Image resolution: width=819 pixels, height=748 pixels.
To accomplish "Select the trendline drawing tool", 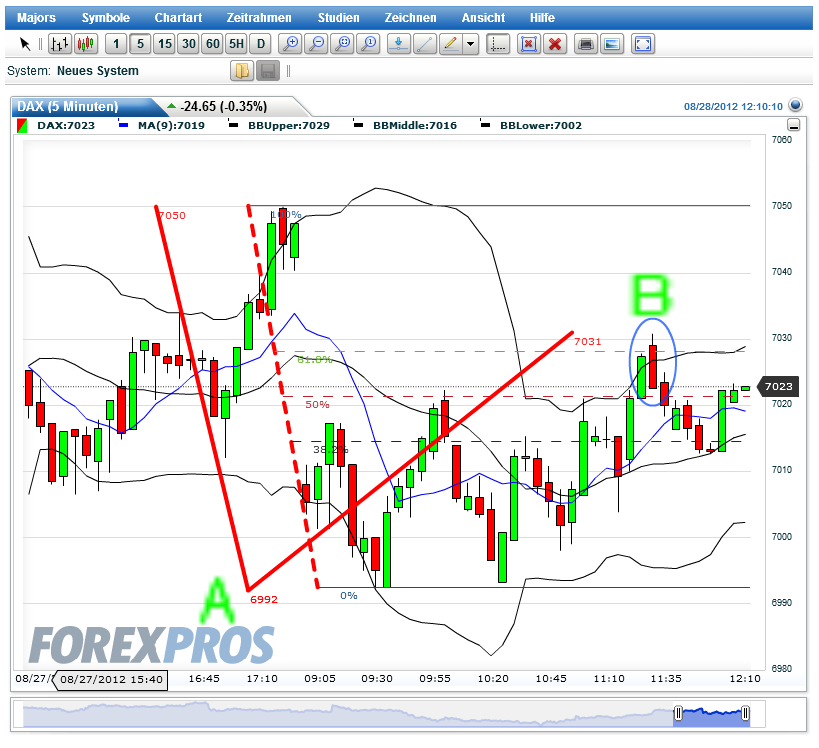I will 426,44.
